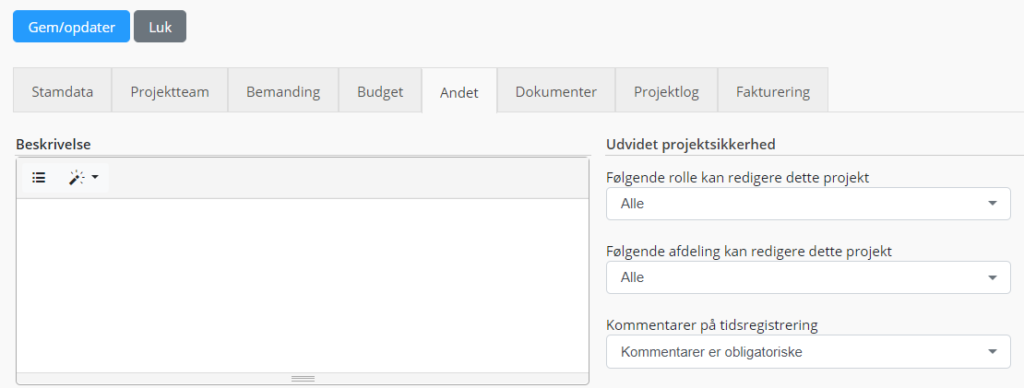
Task: Click the editor resize handle at the bottom
Action: (302, 378)
